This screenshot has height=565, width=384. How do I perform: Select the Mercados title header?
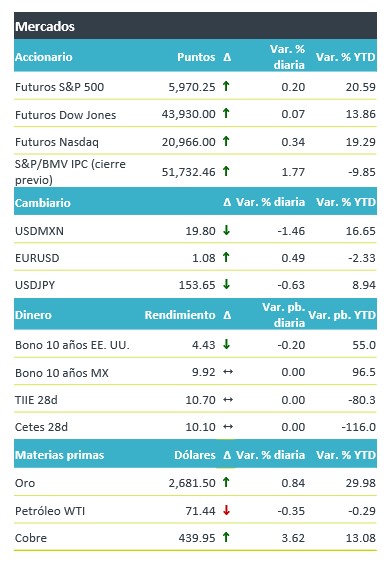pos(45,27)
